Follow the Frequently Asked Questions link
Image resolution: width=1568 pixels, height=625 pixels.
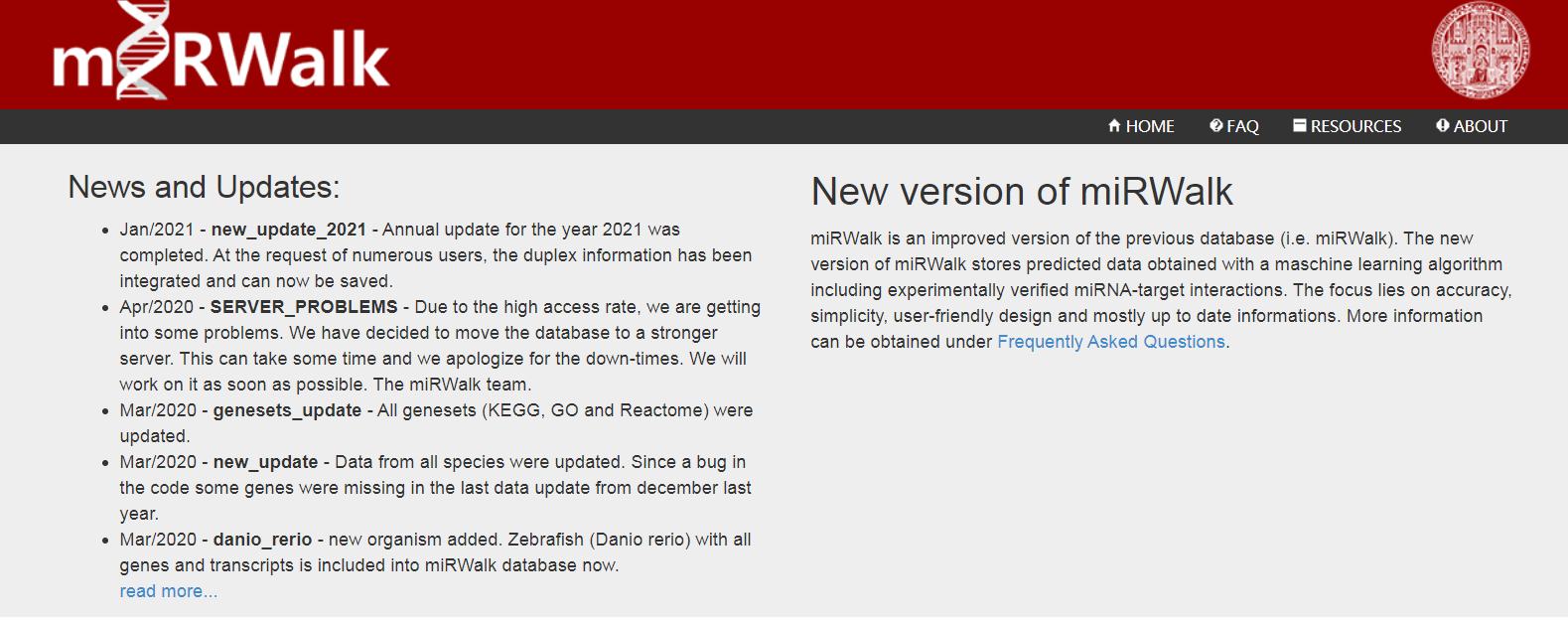(x=1110, y=342)
